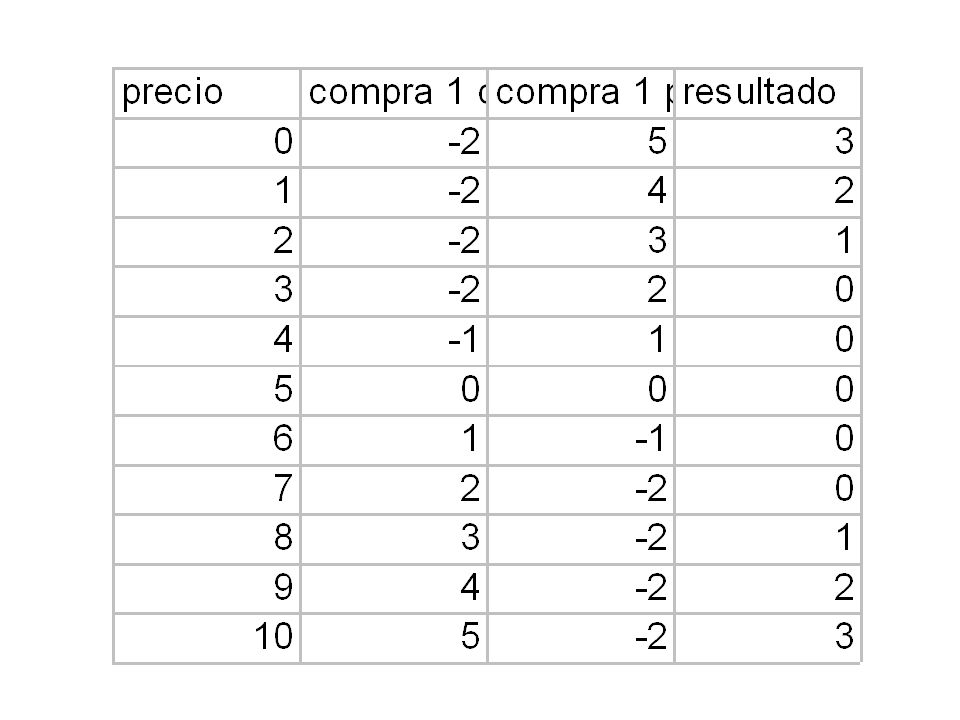Viewport: 960px width, 720px height.
Task: Select the truncated 'compra 1 c' header cell
Action: pyautogui.click(x=394, y=93)
